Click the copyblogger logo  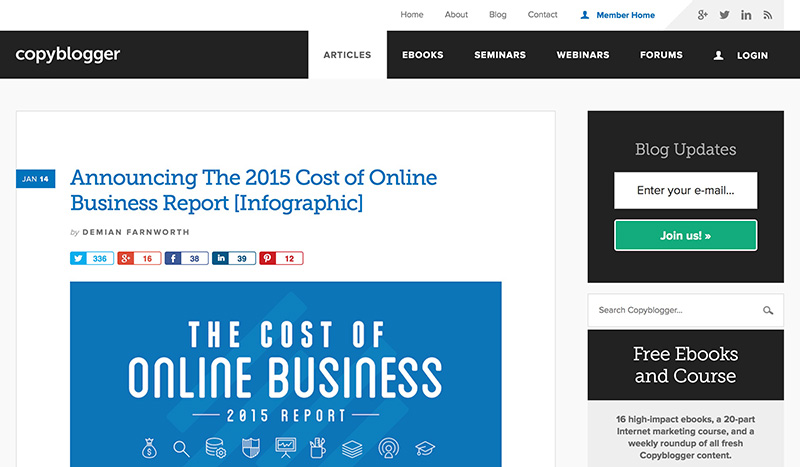pos(68,54)
